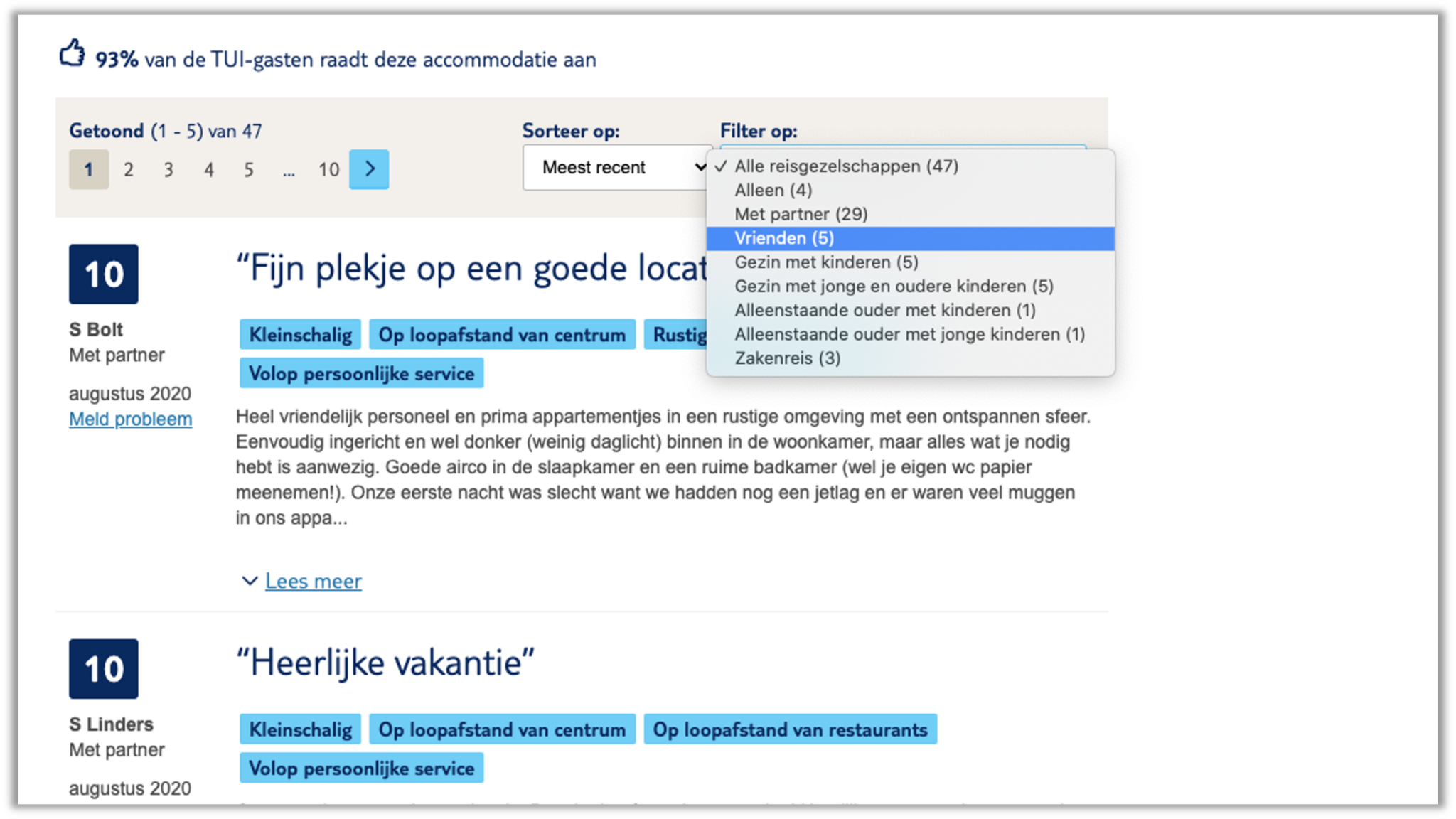Viewport: 1456px width, 819px height.
Task: Click the chevron beside Lees meer
Action: pos(249,581)
